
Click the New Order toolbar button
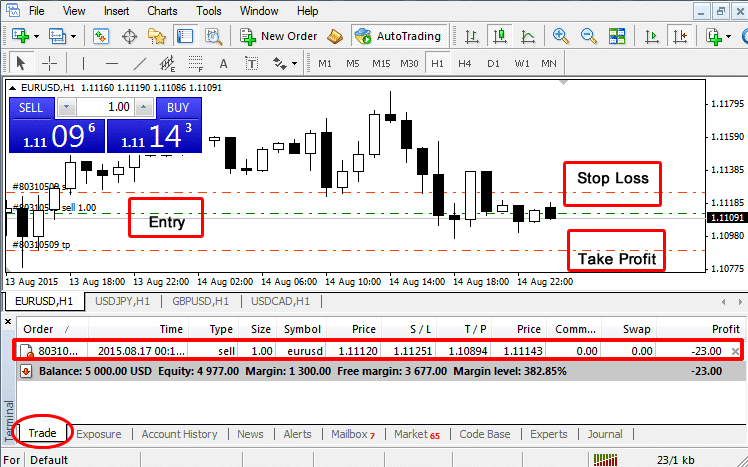click(278, 36)
